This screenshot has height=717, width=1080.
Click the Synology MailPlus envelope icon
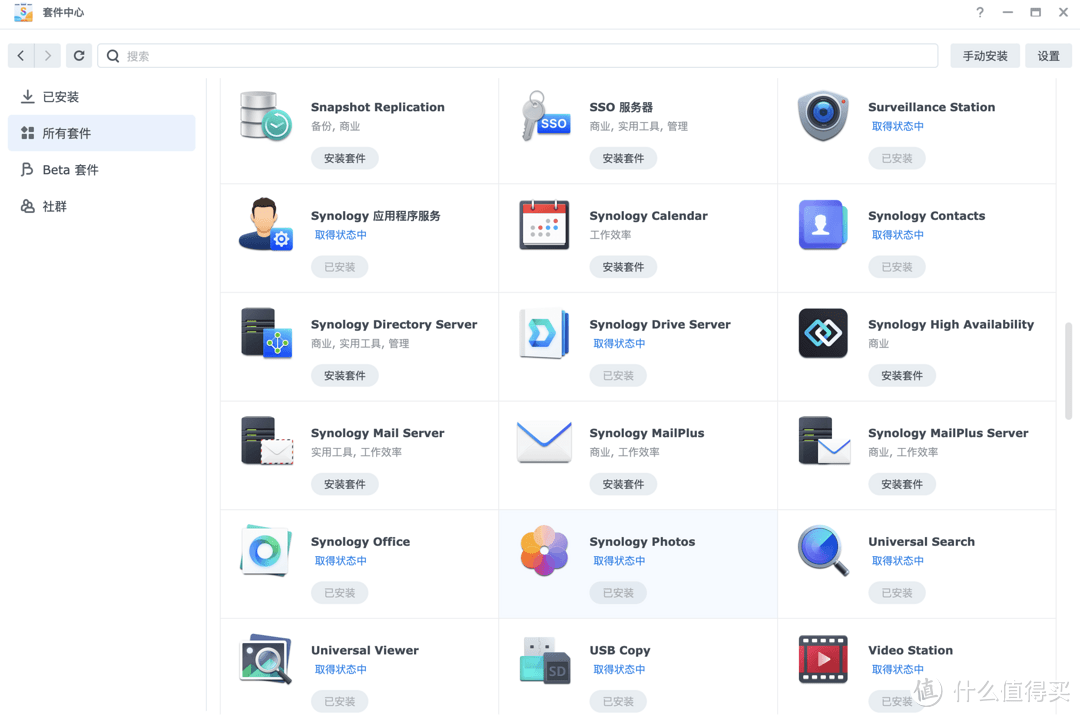(x=544, y=441)
